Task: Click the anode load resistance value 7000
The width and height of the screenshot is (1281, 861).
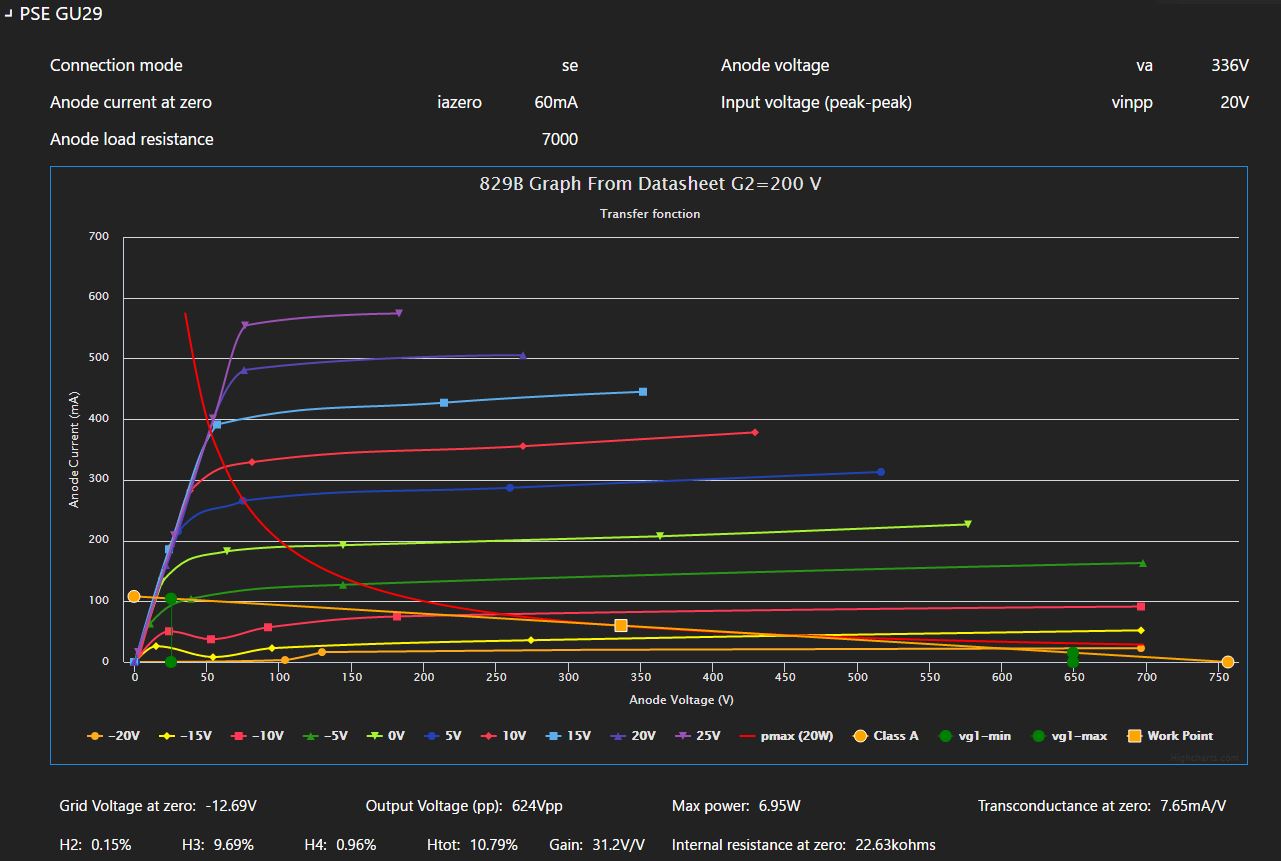Action: tap(560, 139)
